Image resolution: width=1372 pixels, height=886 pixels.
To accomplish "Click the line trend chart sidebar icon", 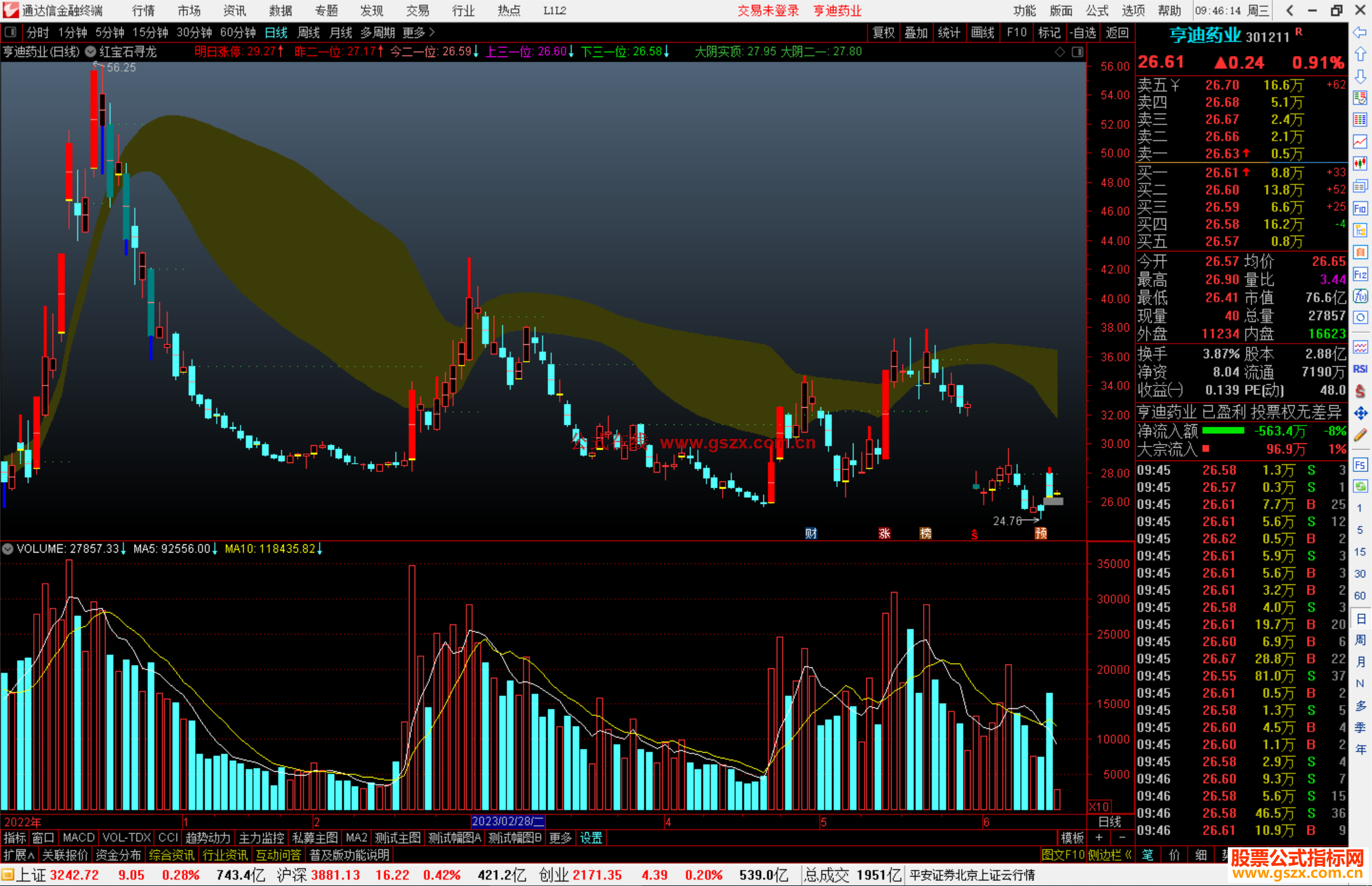I will tap(1360, 141).
